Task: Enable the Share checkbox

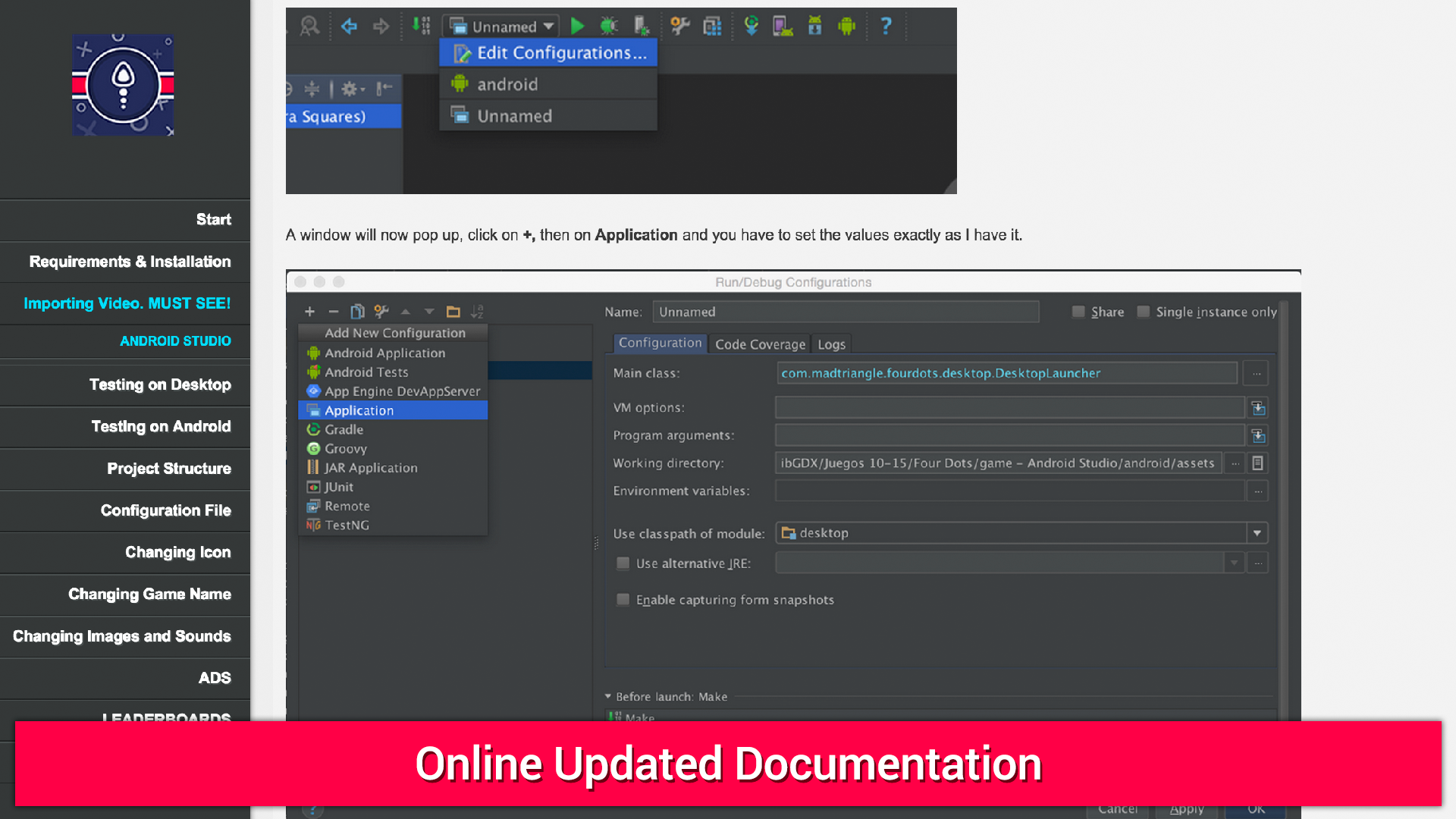Action: (x=1078, y=312)
